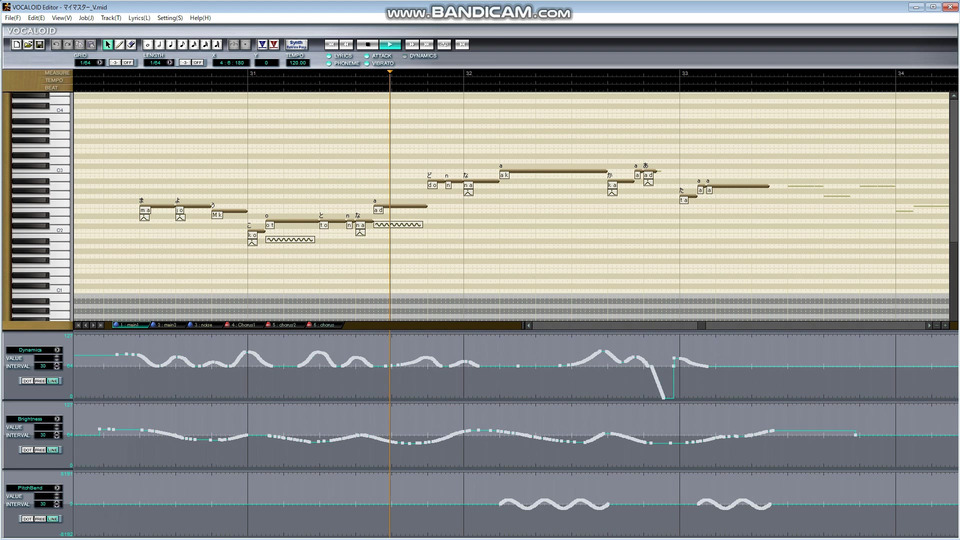This screenshot has height=540, width=960.
Task: Save the sequence with floppy disk icon
Action: coord(40,45)
